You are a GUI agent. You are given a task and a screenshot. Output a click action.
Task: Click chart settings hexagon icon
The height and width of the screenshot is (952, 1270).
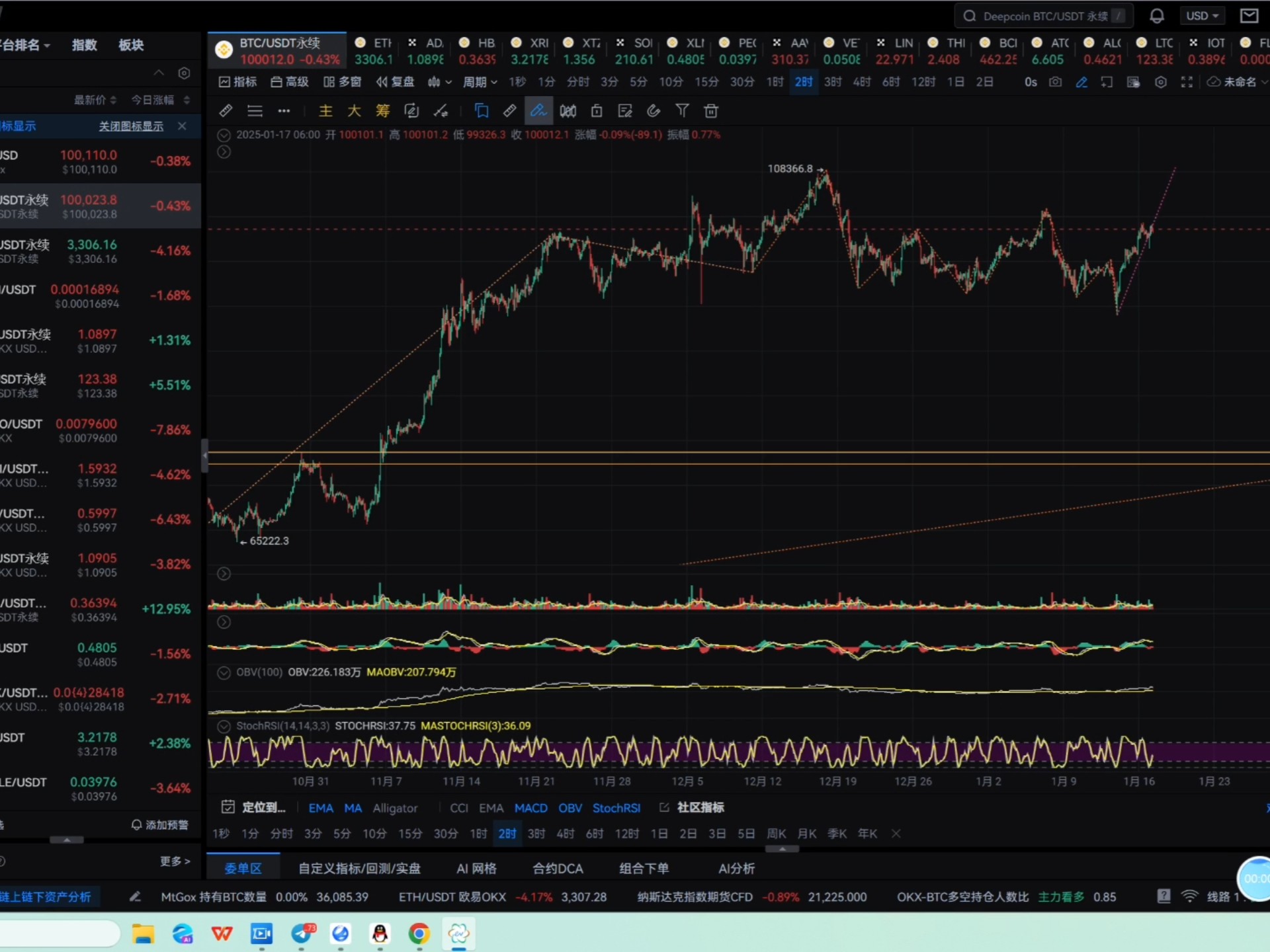click(1161, 82)
